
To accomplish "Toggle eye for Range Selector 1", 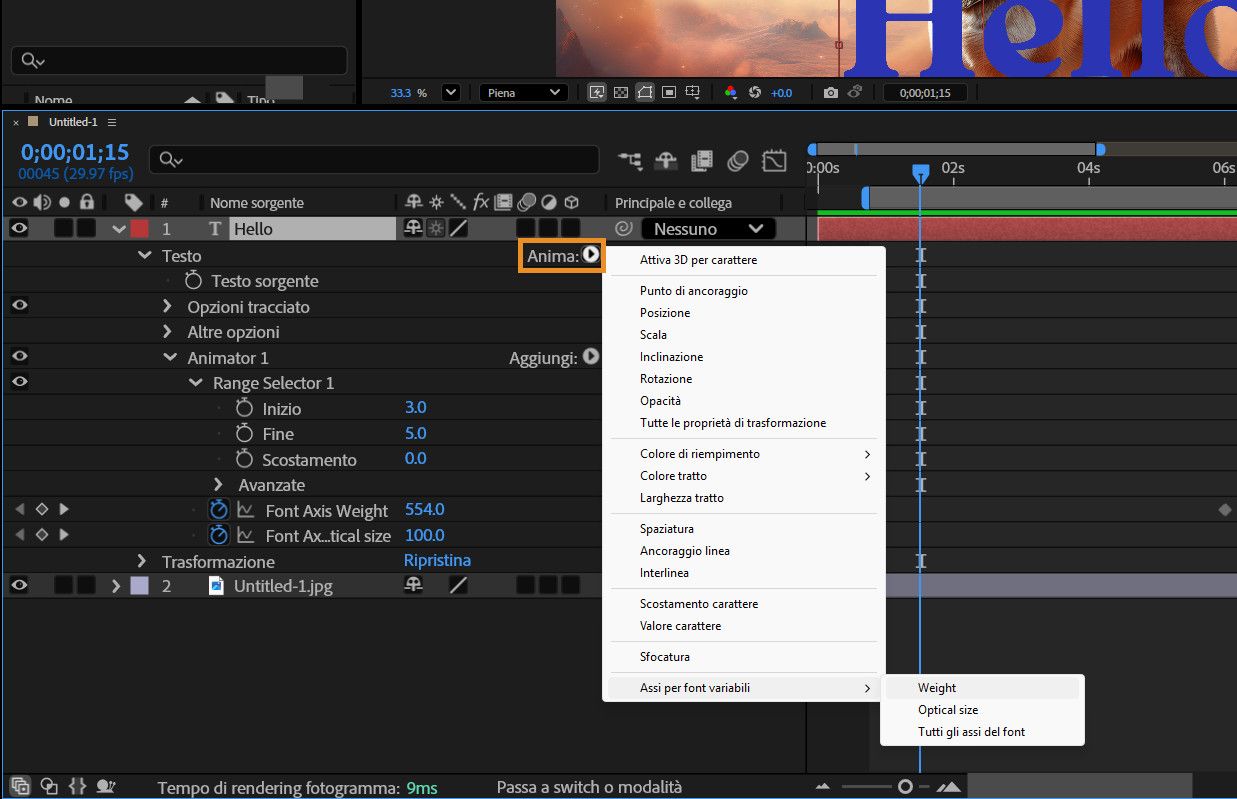I will tap(19, 381).
